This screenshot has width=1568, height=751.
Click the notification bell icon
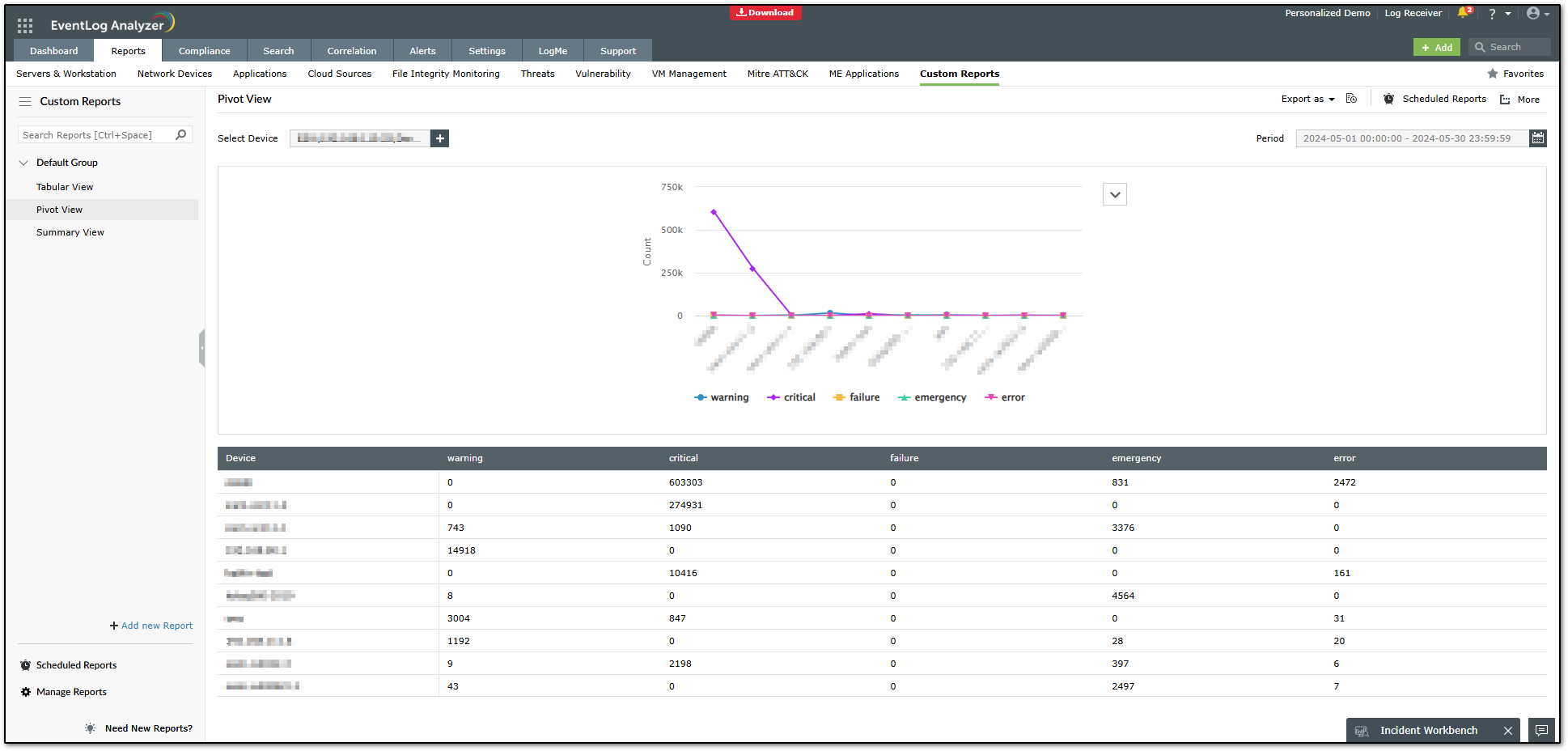(x=1463, y=13)
